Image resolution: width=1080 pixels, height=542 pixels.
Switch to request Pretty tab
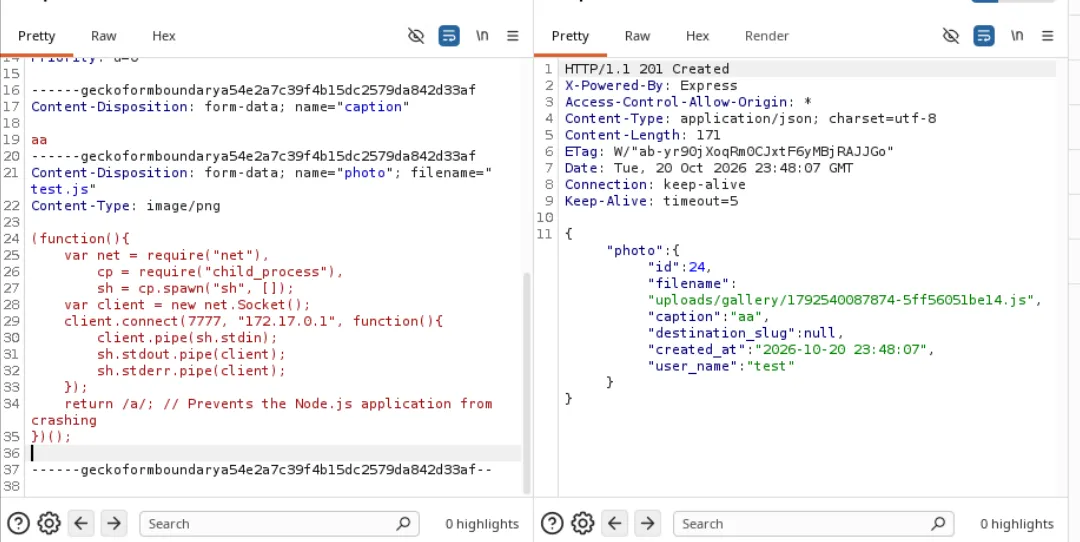(x=37, y=36)
